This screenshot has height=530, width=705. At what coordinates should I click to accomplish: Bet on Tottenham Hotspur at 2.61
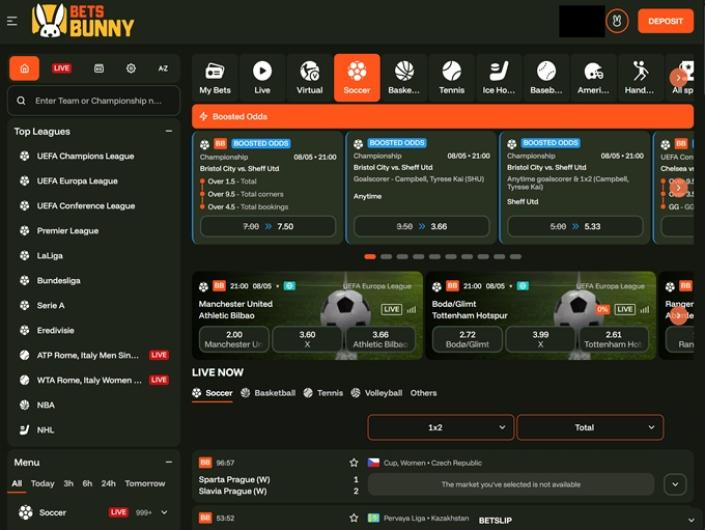[614, 339]
